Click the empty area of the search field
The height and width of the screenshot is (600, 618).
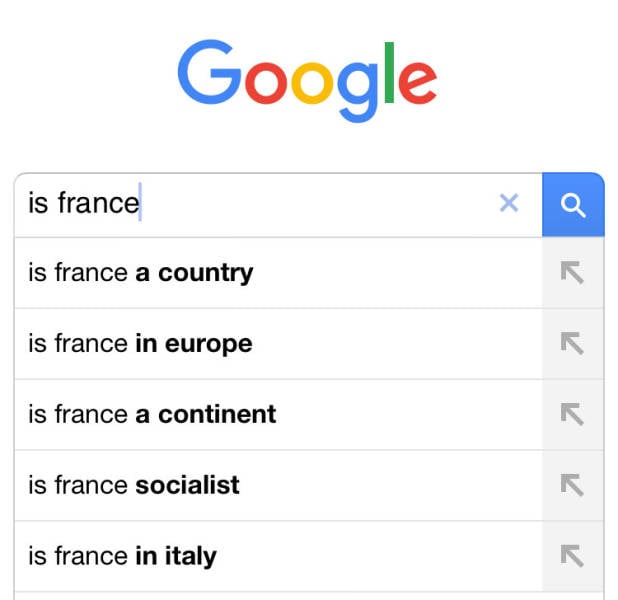(320, 204)
